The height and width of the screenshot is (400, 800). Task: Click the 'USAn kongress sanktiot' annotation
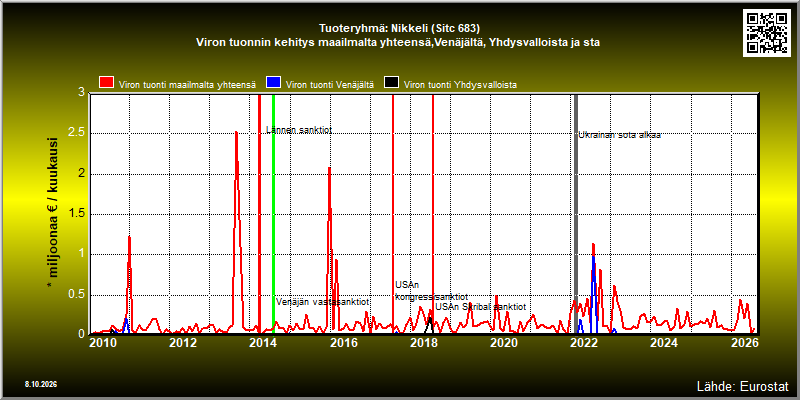(x=432, y=291)
